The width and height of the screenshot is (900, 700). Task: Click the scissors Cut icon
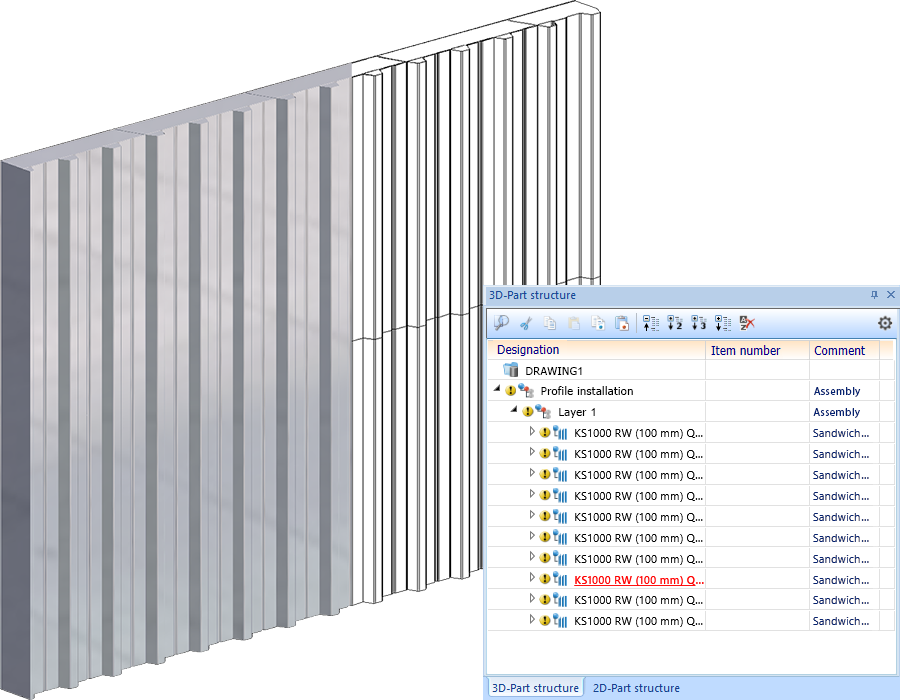[x=525, y=323]
